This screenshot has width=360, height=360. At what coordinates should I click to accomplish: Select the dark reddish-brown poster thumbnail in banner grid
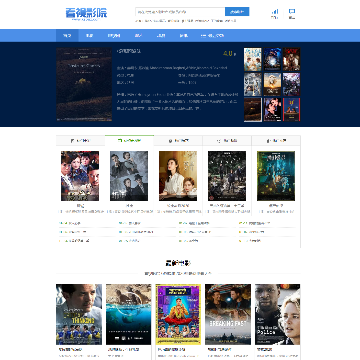292,59
